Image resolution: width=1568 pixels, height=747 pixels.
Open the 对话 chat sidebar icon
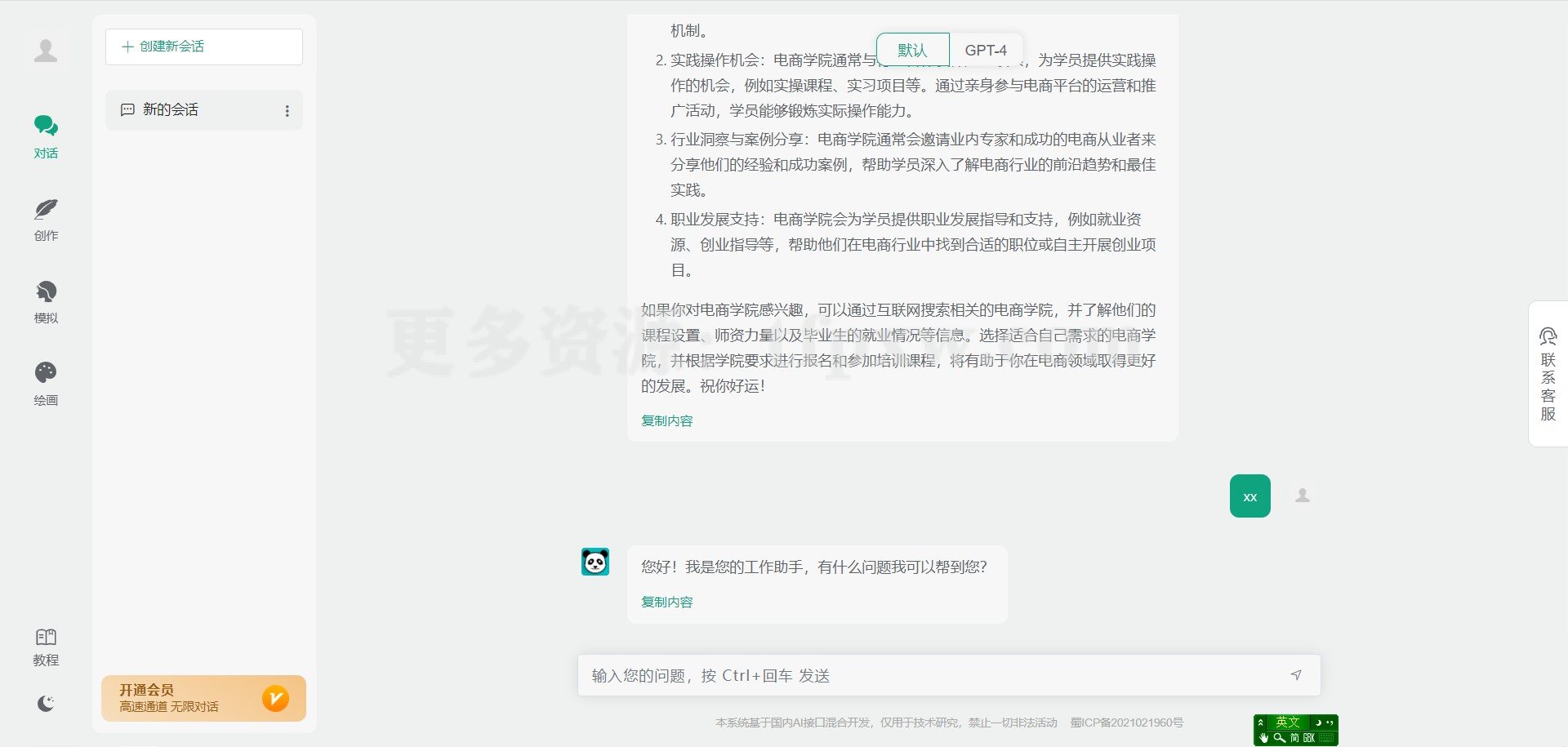[46, 136]
